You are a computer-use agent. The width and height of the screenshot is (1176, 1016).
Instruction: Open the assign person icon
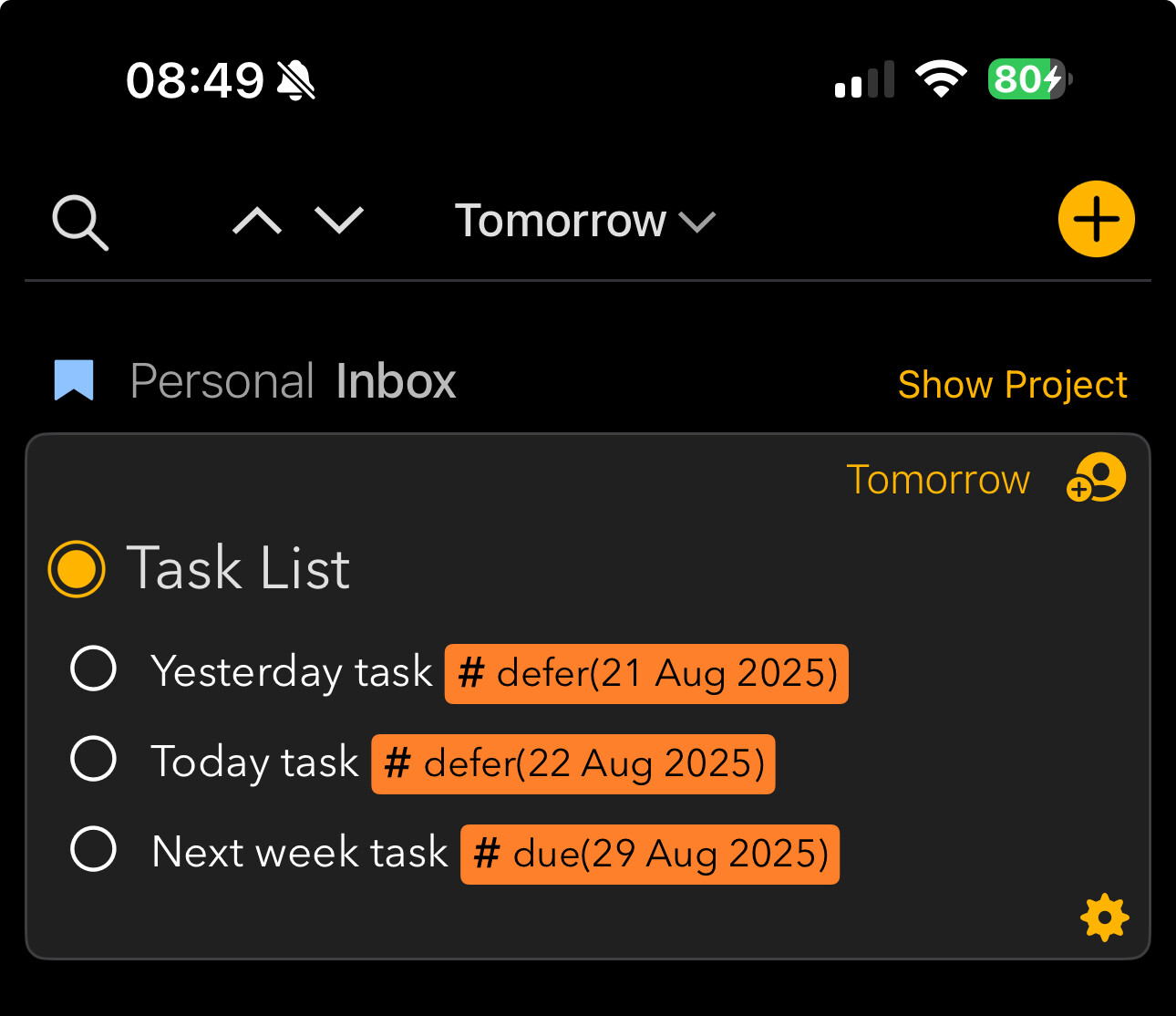(x=1097, y=478)
